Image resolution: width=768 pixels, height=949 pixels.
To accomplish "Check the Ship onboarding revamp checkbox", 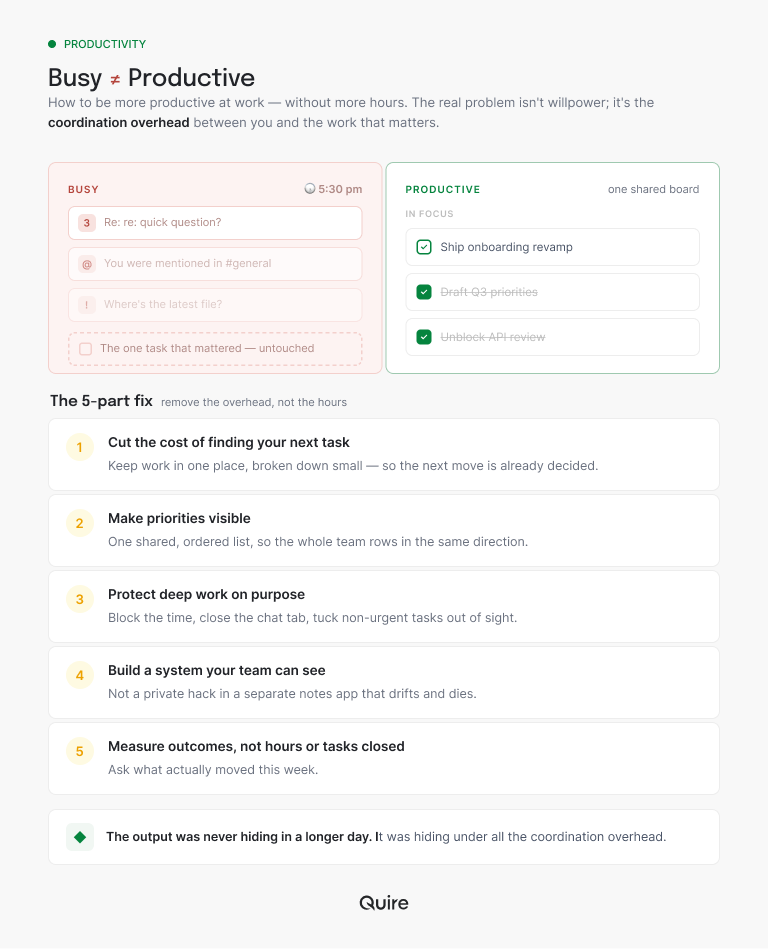I will click(424, 247).
